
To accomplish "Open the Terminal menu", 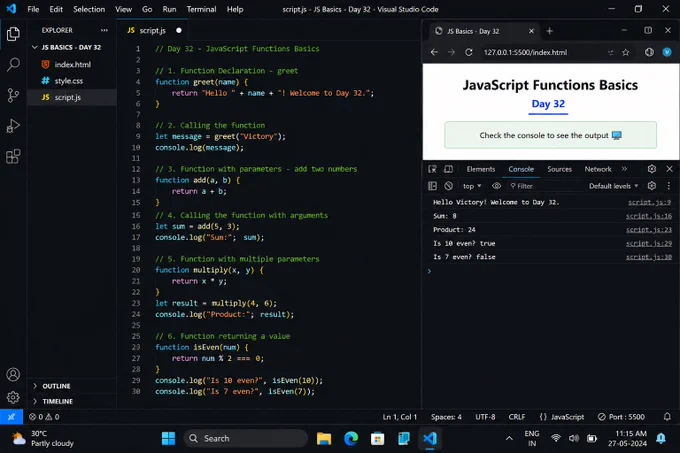I will [201, 9].
